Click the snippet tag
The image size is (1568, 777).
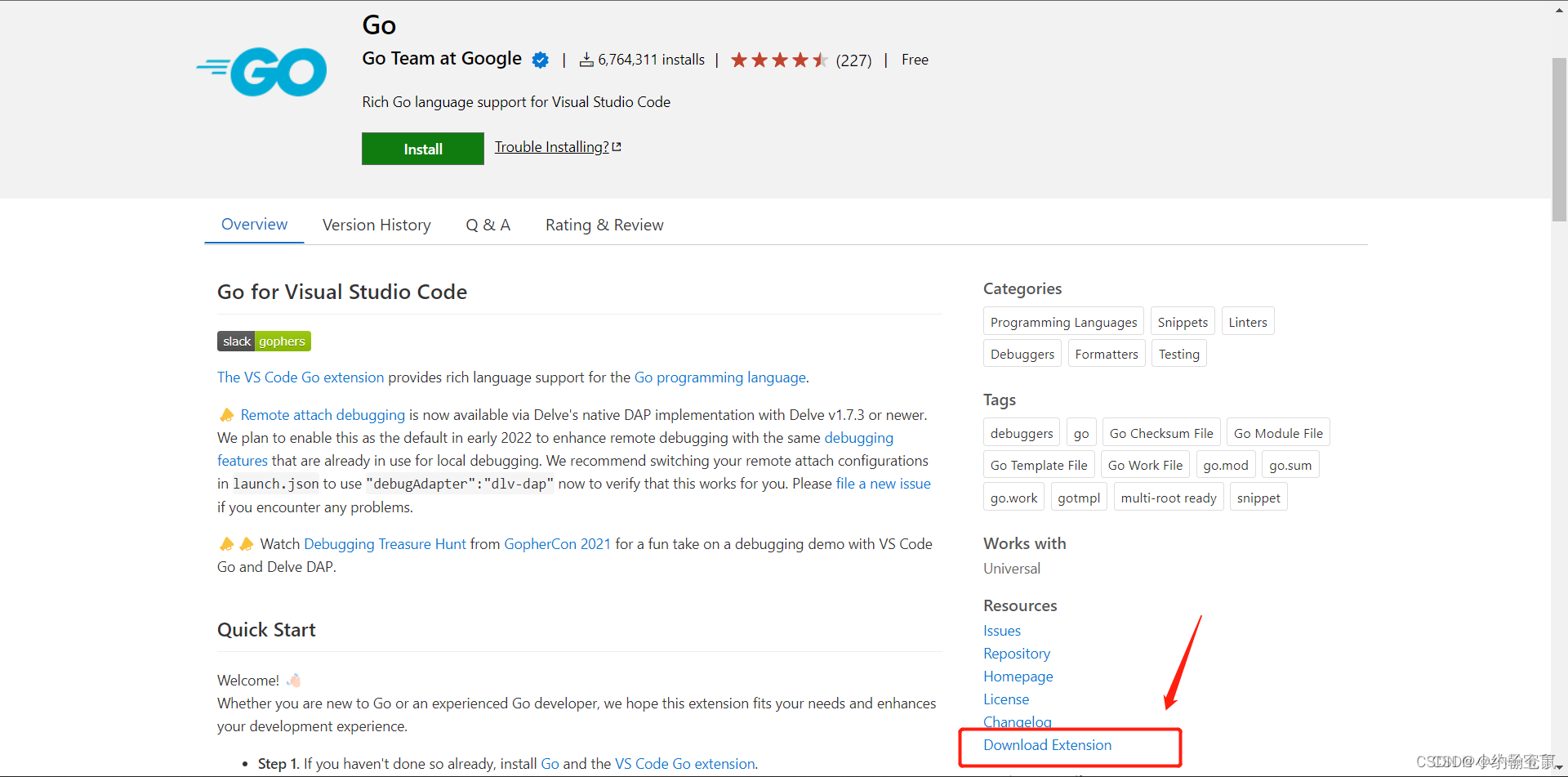1258,498
